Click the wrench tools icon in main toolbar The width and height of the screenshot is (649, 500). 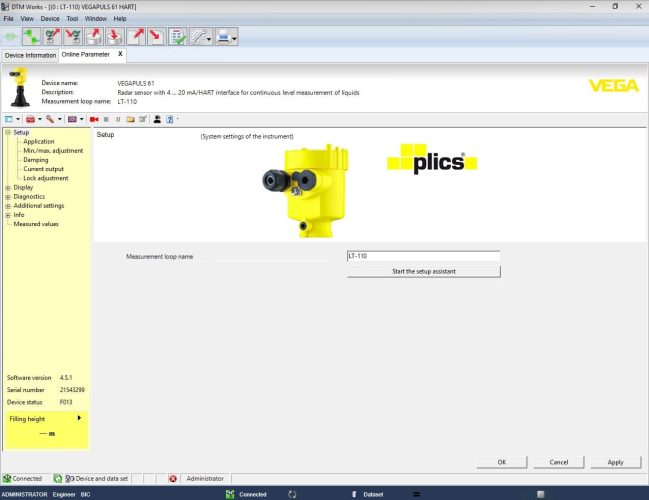[x=198, y=37]
